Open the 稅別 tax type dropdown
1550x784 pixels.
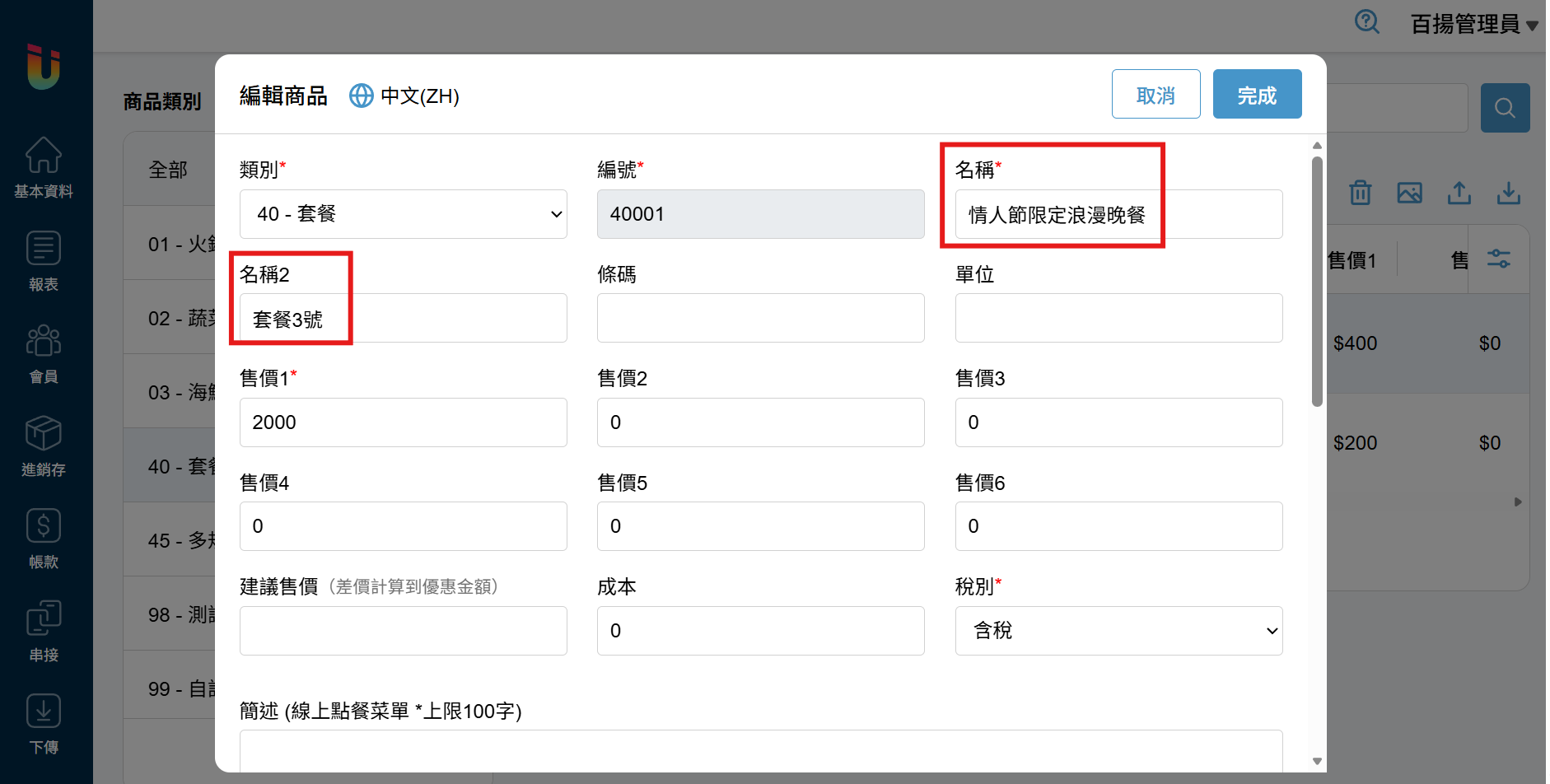1118,631
